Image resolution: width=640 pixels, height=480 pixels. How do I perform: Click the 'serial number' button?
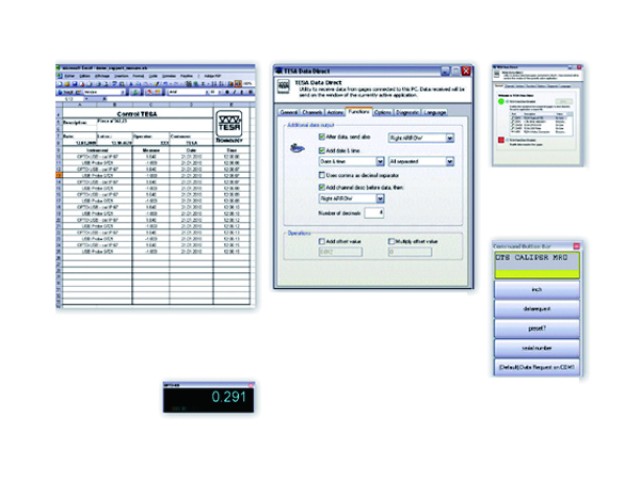click(x=537, y=348)
